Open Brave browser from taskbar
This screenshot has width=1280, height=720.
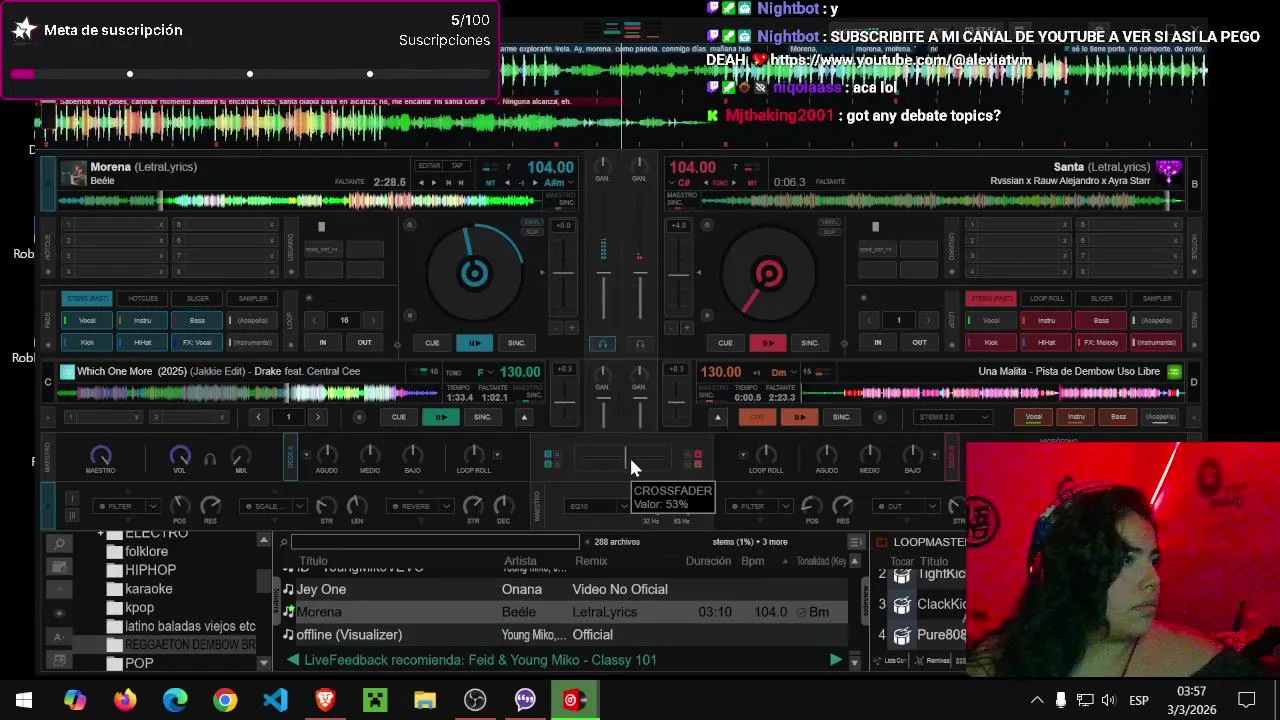pyautogui.click(x=325, y=700)
